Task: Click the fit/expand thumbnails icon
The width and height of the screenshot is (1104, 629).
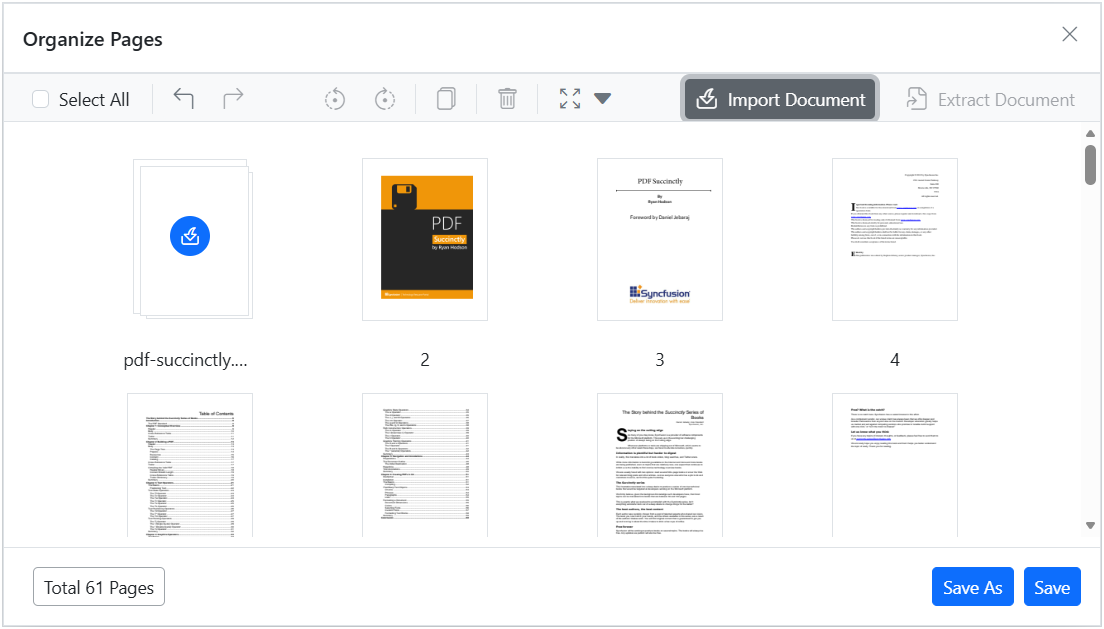Action: click(570, 99)
